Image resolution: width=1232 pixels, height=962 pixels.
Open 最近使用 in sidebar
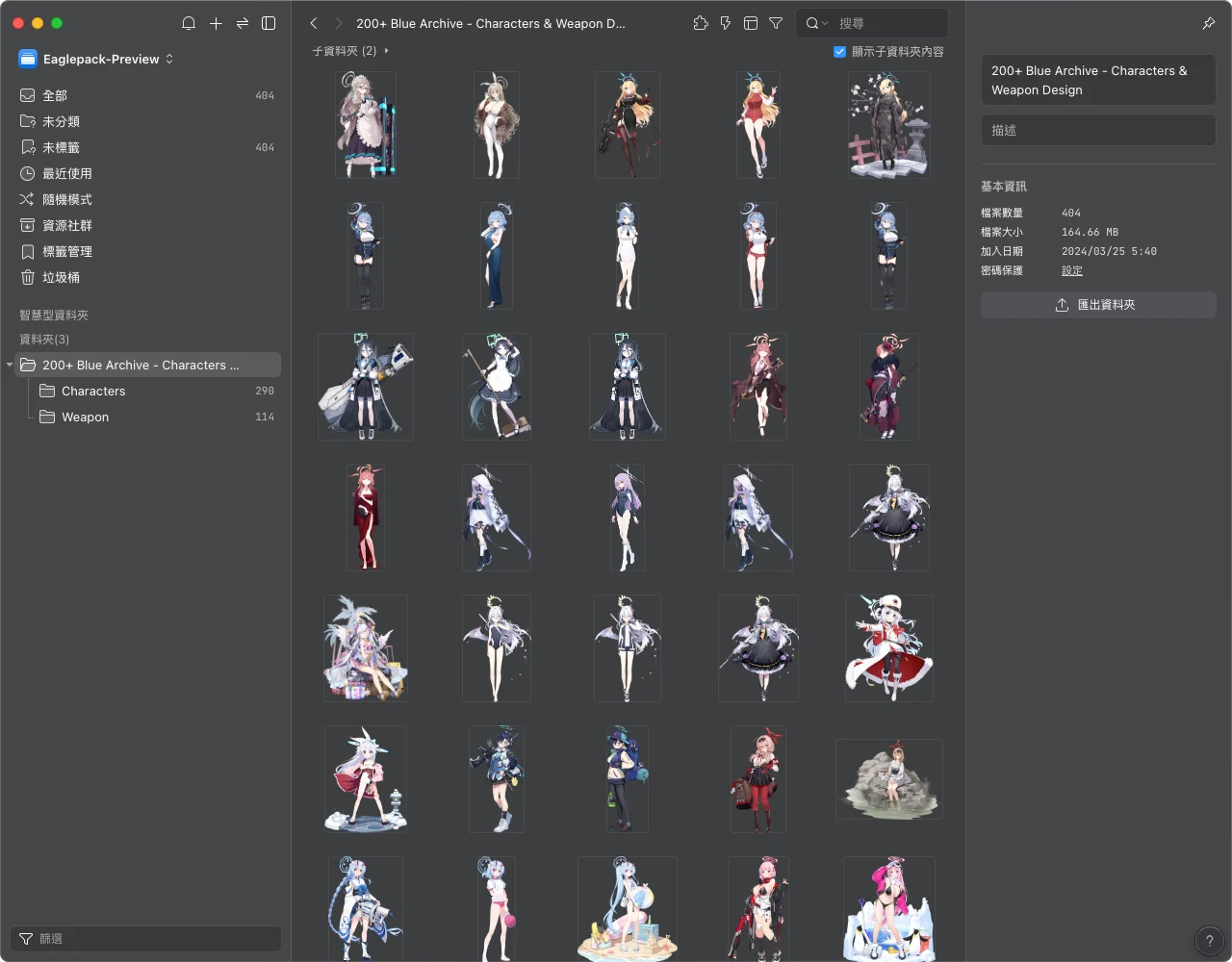[x=146, y=173]
